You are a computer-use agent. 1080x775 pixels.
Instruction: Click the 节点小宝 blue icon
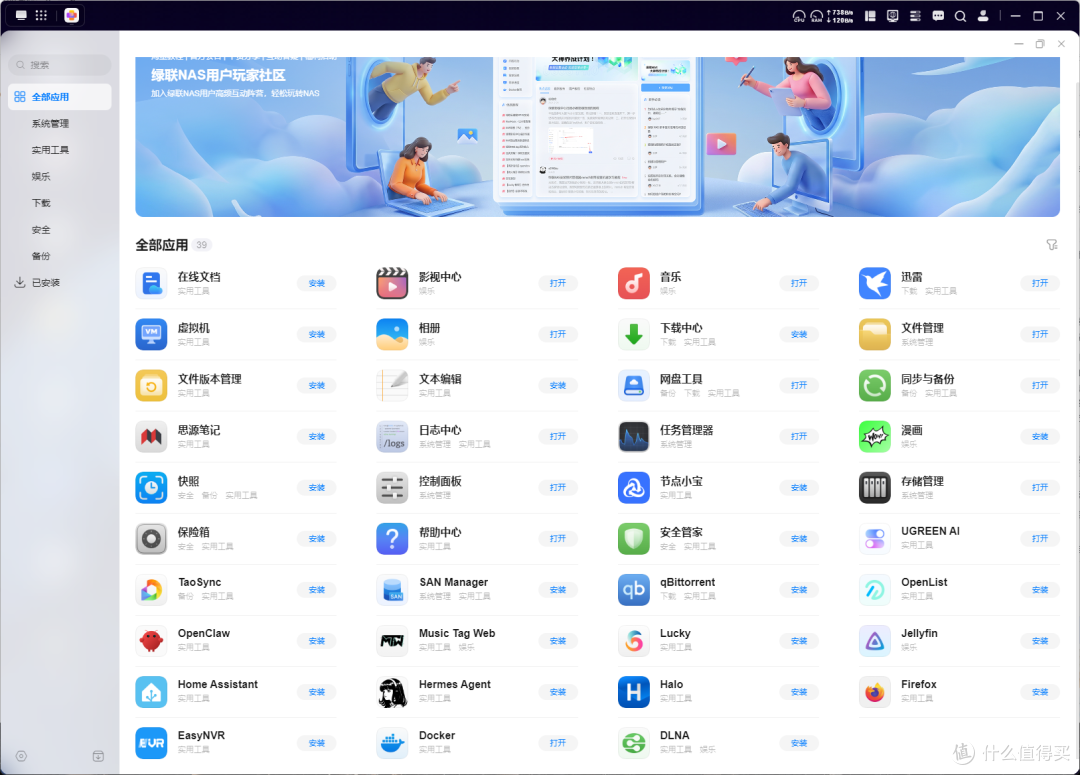click(634, 488)
